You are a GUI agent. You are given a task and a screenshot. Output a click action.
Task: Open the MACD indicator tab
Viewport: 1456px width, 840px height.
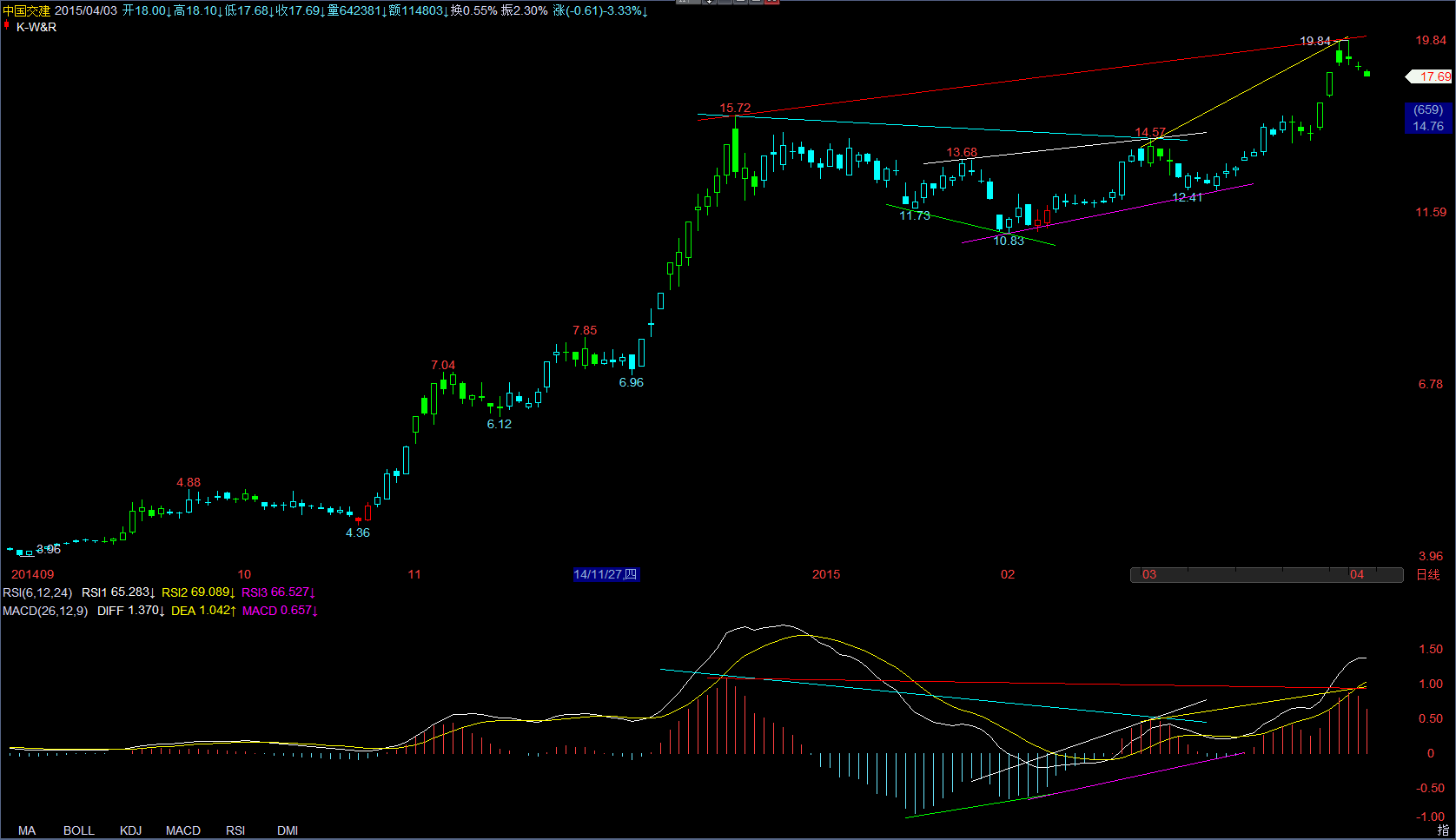point(183,830)
